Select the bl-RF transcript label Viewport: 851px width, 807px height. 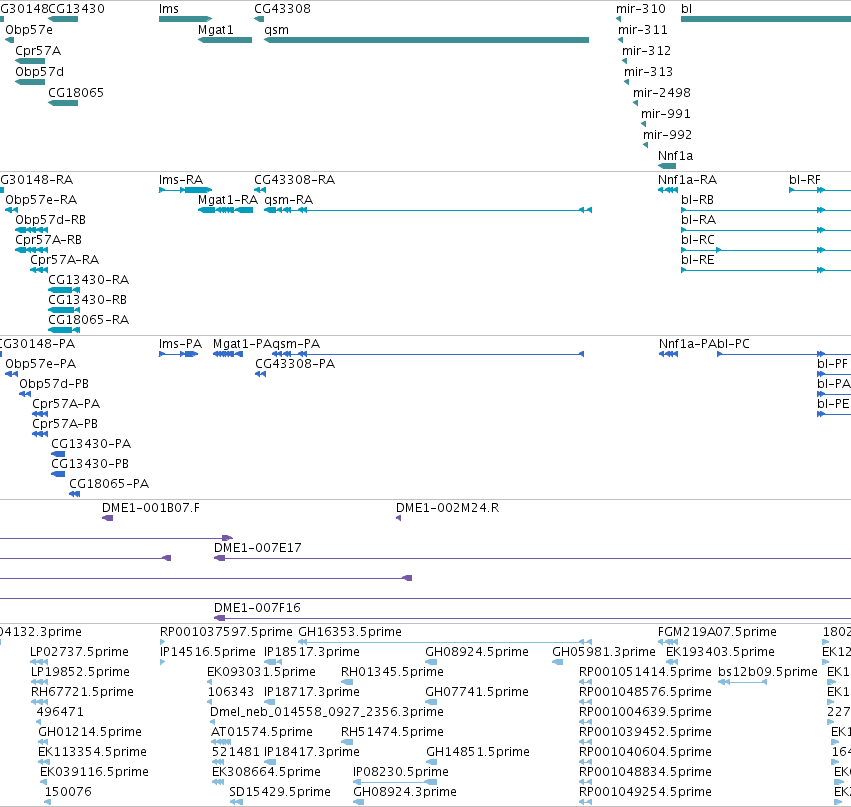pyautogui.click(x=804, y=180)
